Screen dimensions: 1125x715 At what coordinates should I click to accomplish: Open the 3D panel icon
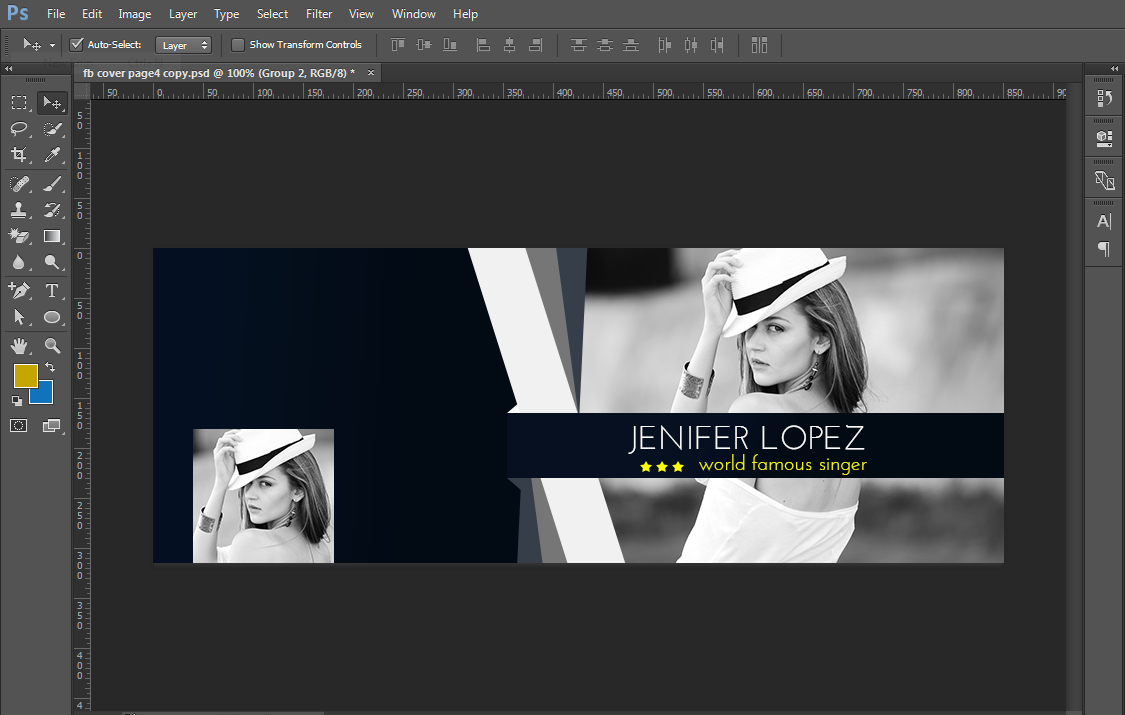click(x=1104, y=138)
